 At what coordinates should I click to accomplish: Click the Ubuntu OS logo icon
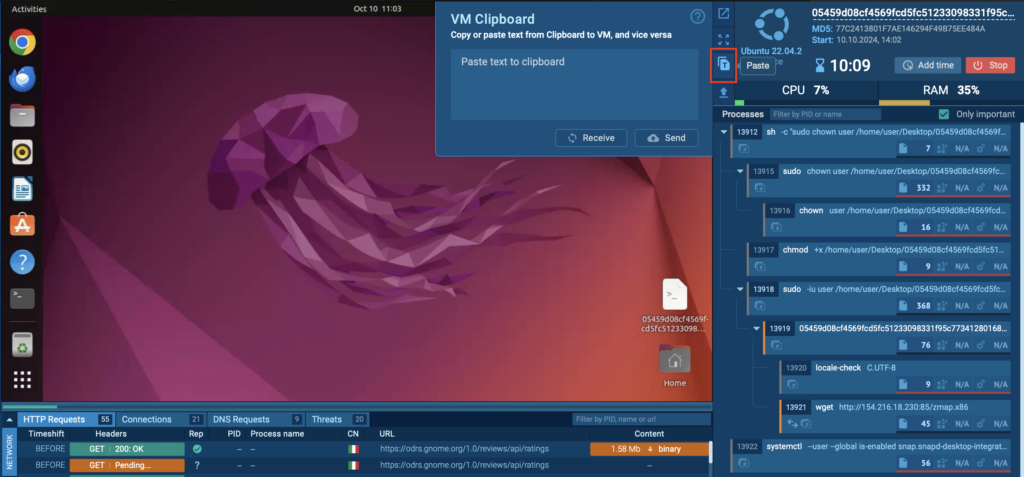tap(771, 24)
